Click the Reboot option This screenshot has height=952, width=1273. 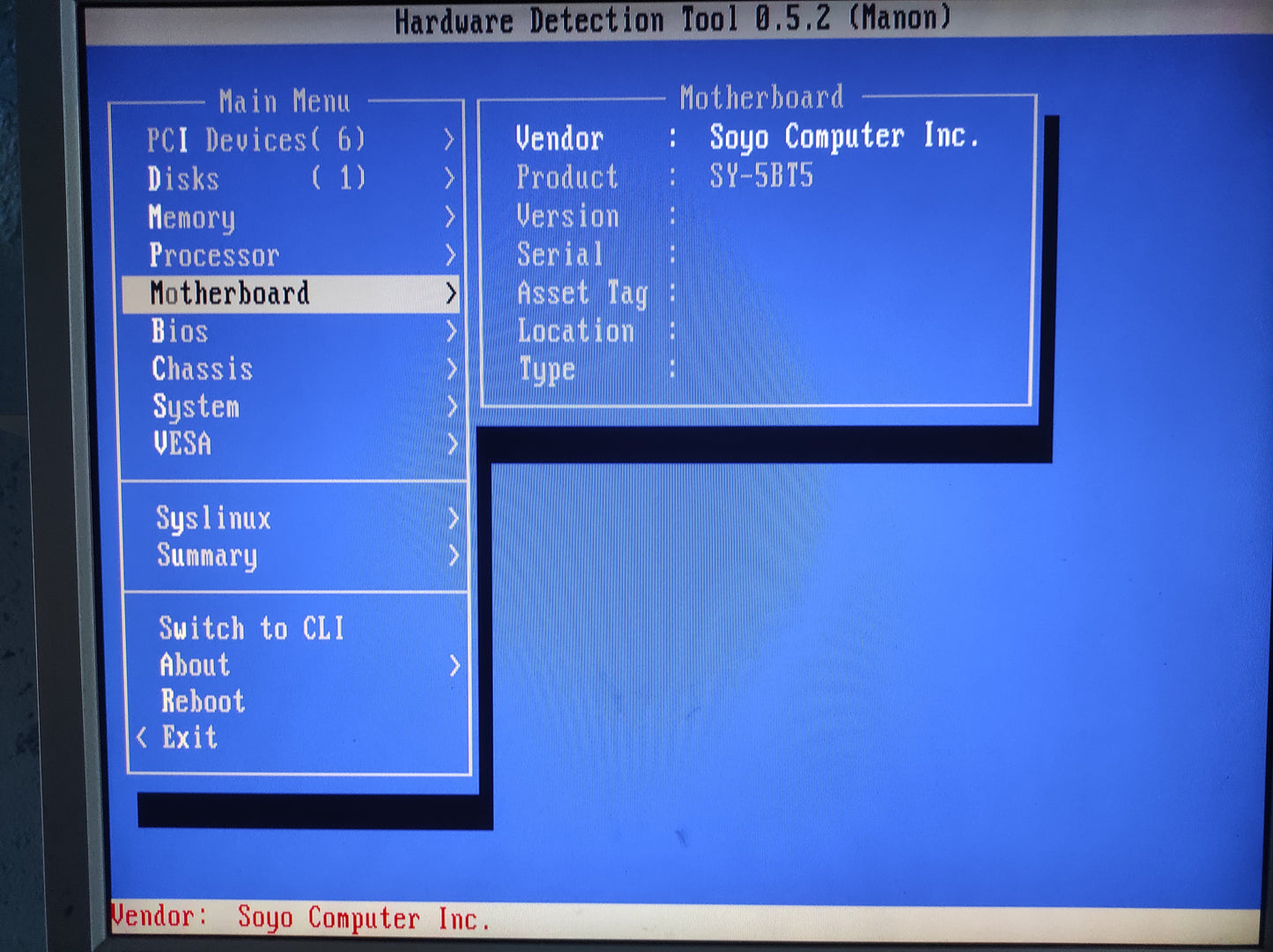tap(203, 702)
